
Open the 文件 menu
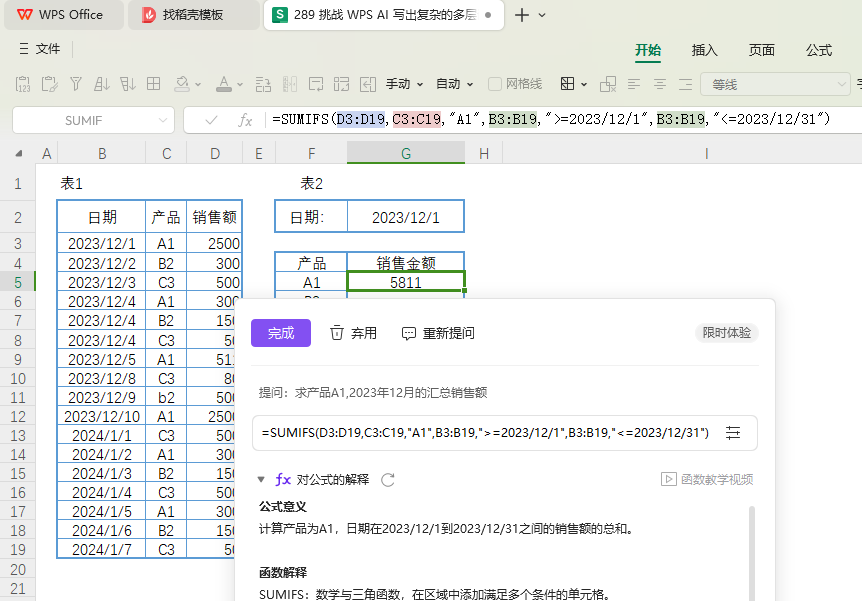(x=39, y=49)
